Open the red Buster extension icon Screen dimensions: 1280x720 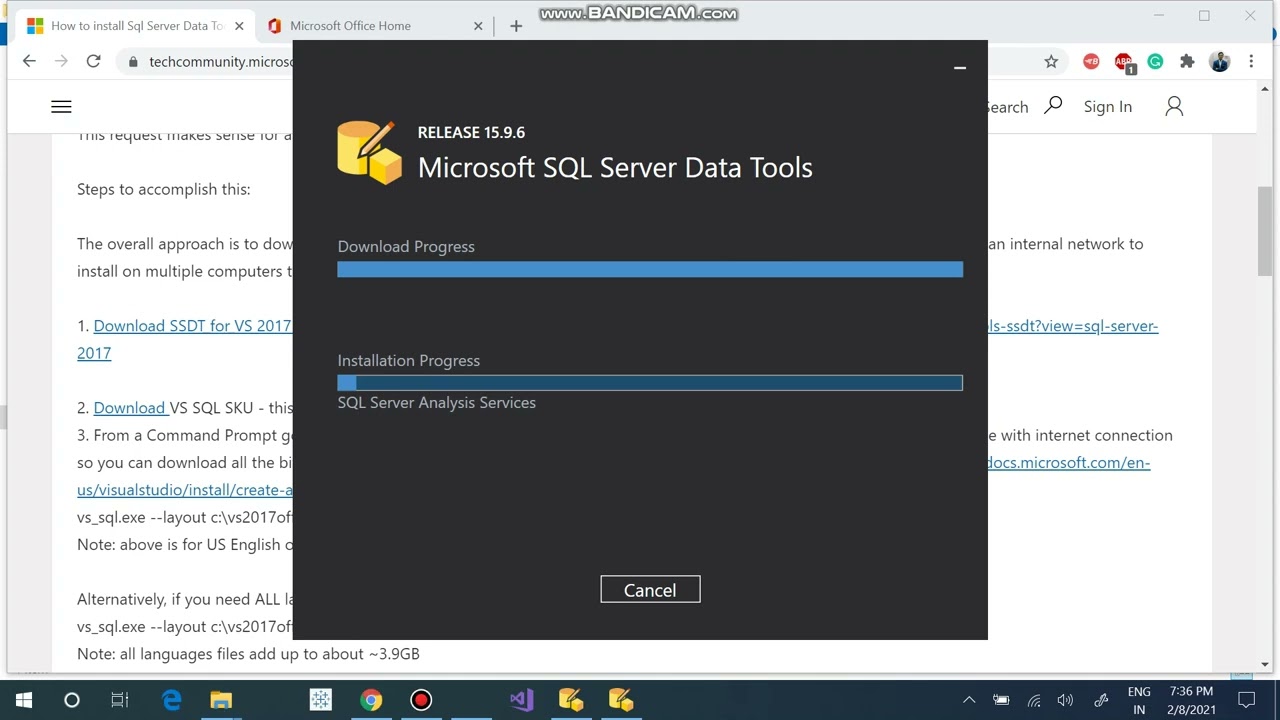(1091, 62)
